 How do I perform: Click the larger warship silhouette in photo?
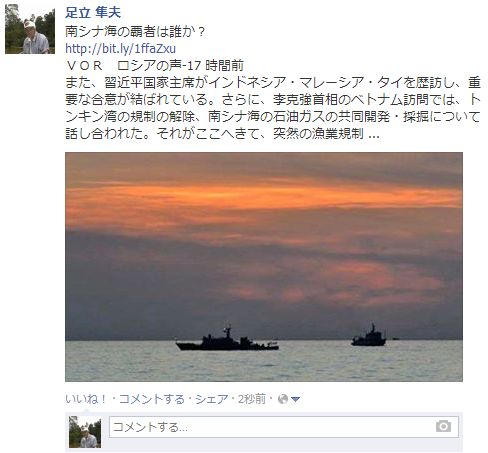[x=227, y=339]
